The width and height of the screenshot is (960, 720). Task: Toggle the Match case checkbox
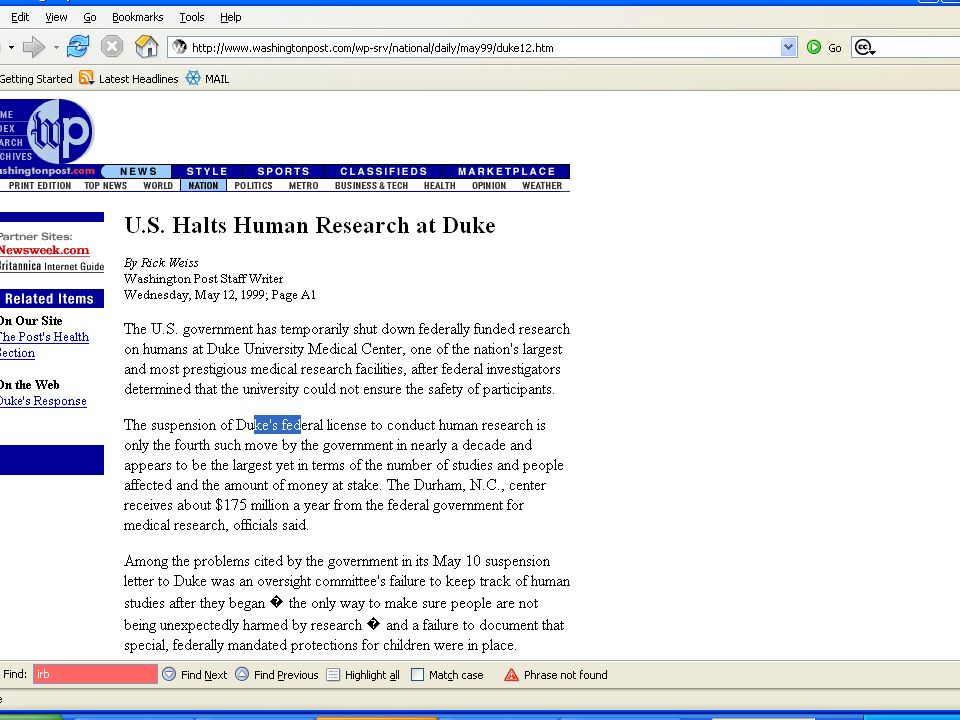[x=418, y=675]
